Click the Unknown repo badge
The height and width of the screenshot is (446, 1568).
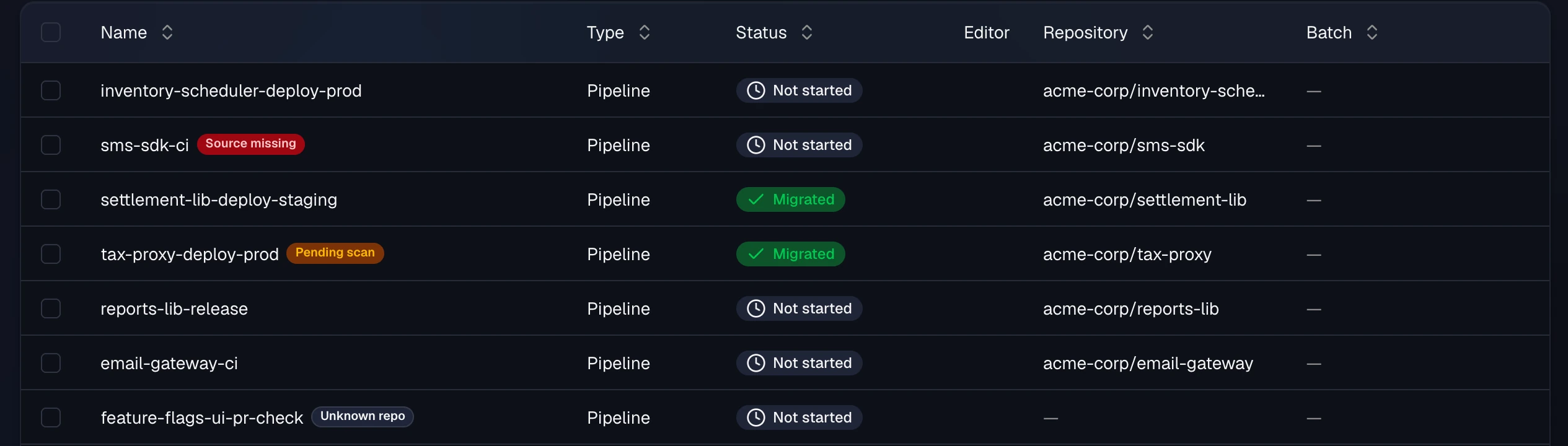coord(363,416)
